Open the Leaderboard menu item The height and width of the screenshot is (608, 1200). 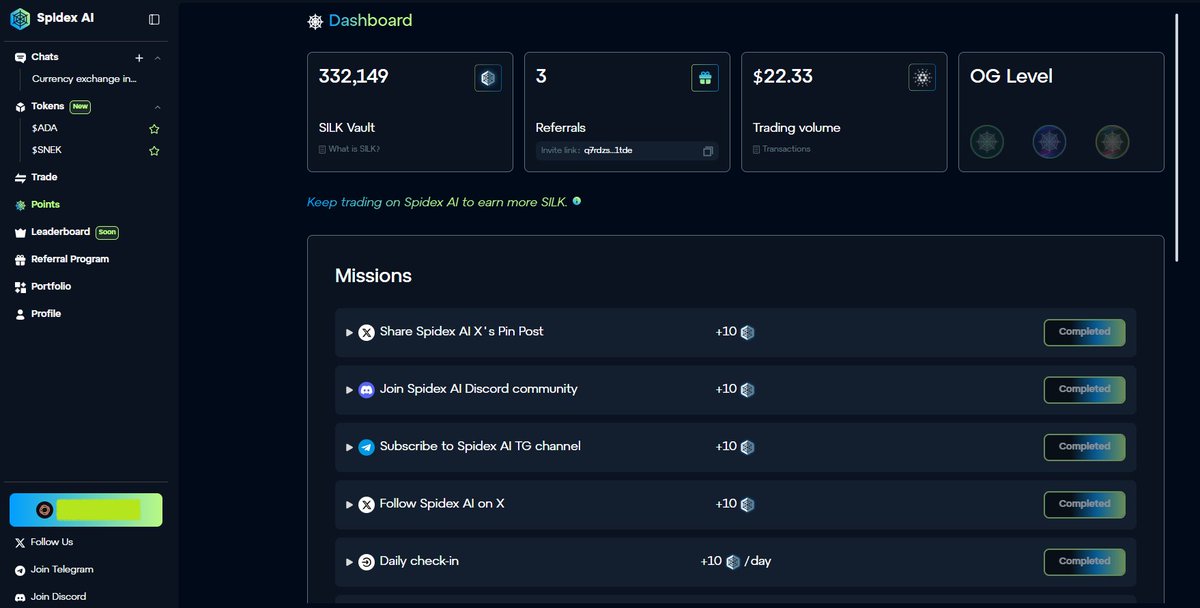pyautogui.click(x=60, y=232)
